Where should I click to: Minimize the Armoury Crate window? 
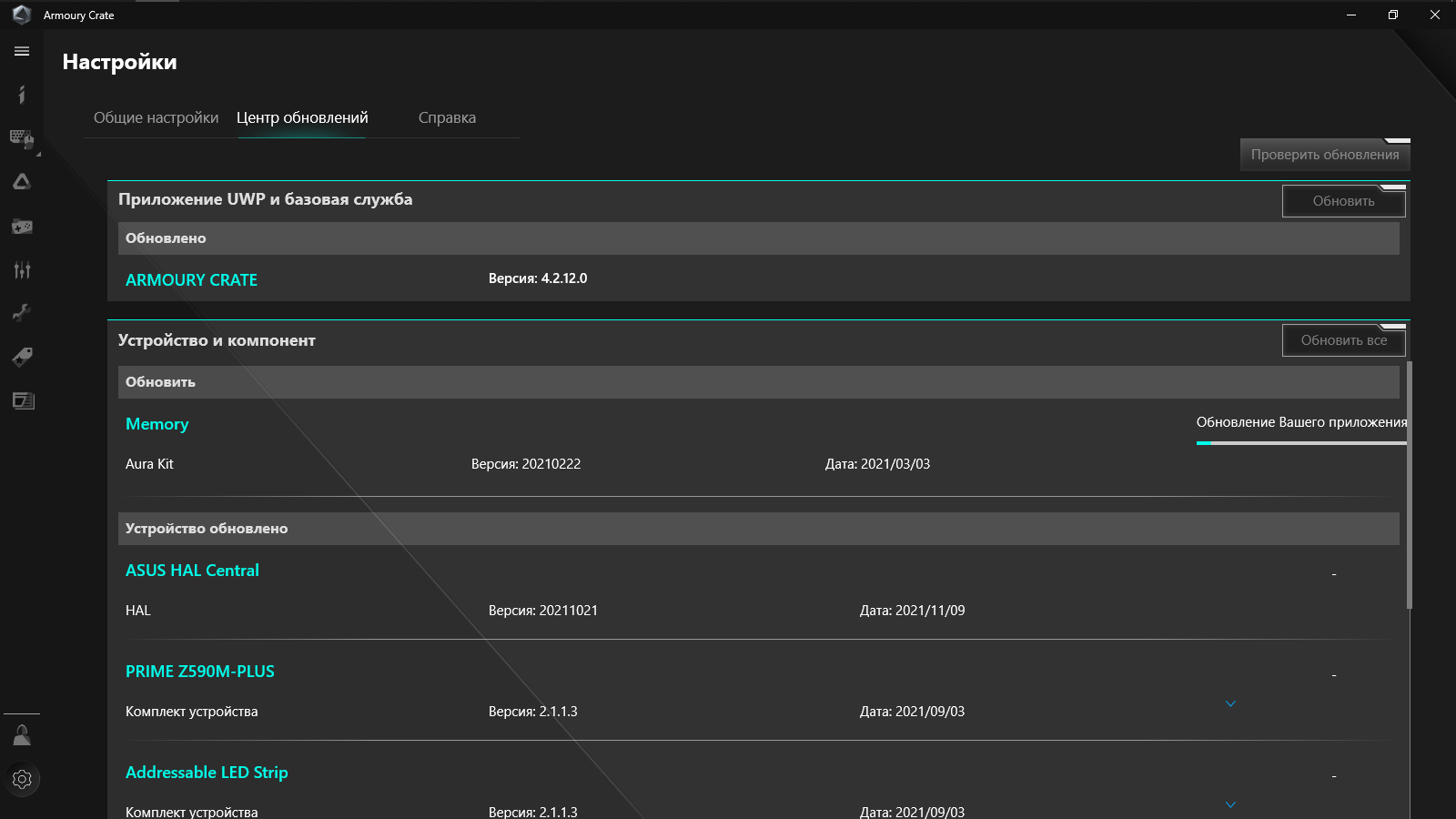1351,15
